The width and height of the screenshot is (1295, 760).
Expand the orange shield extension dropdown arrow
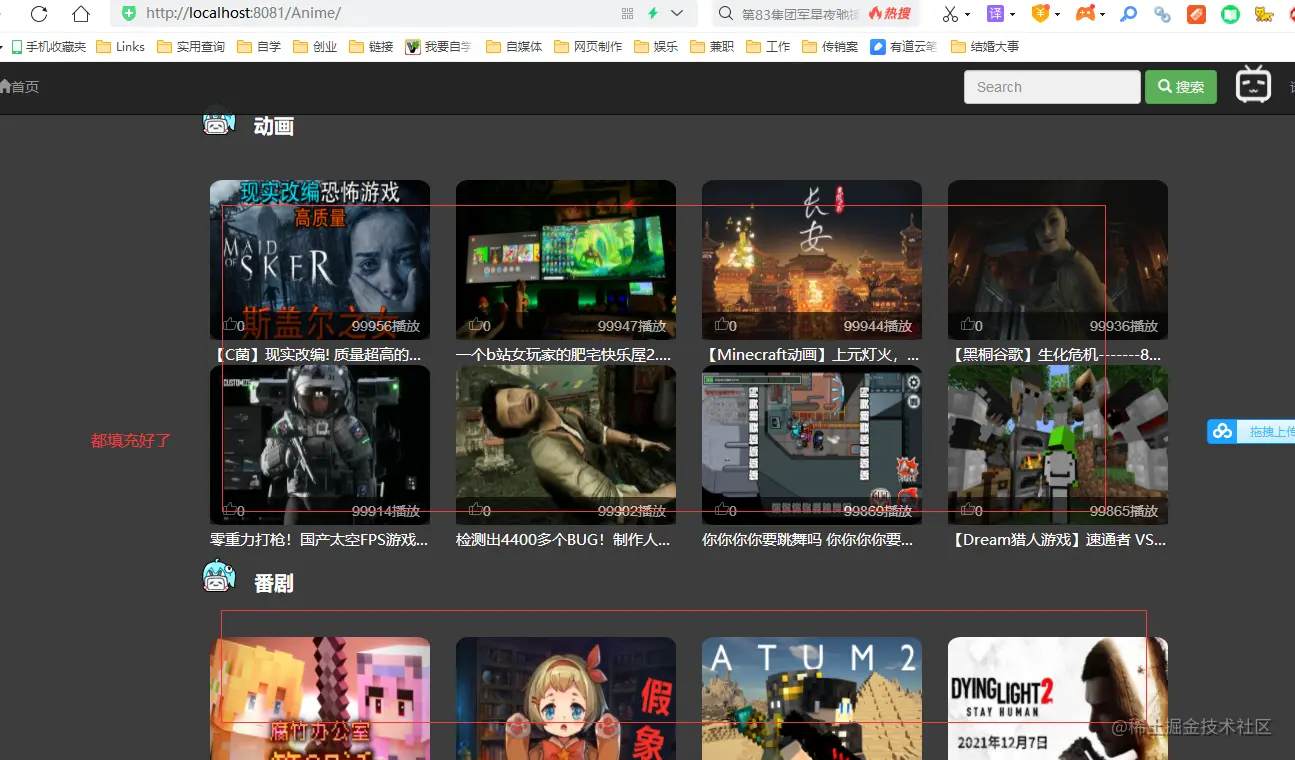[1057, 15]
